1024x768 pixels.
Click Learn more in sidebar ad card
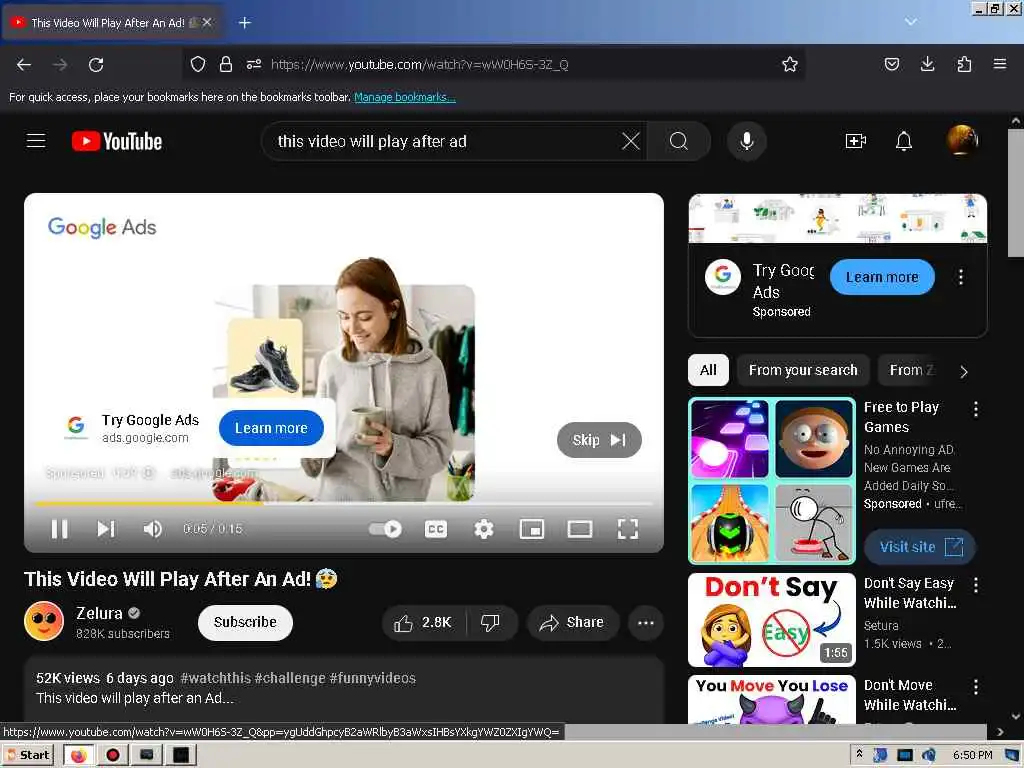[x=882, y=277]
